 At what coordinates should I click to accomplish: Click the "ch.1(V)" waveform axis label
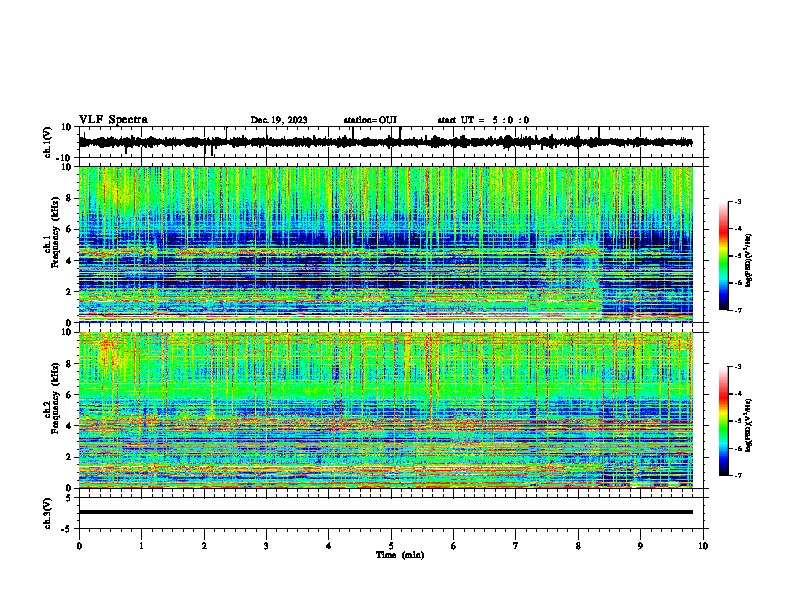[47, 142]
